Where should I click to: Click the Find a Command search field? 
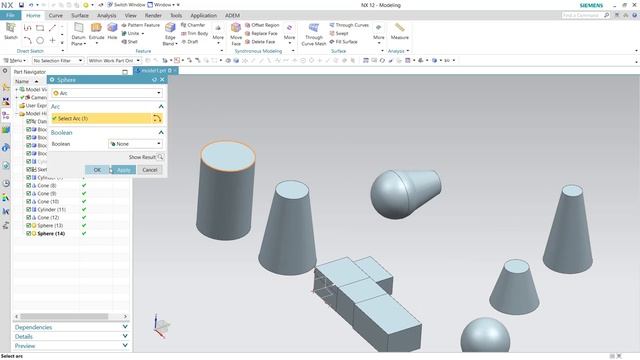(586, 15)
